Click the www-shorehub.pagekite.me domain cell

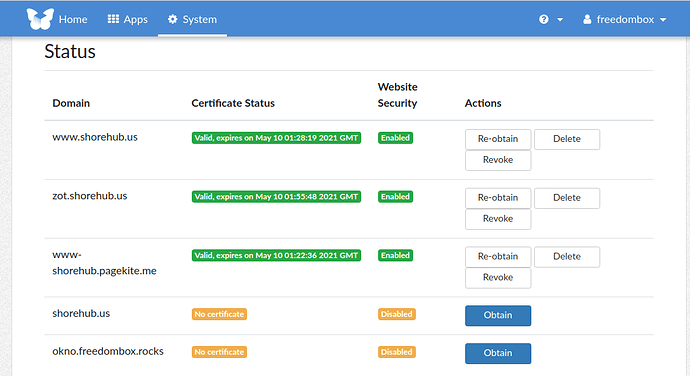point(104,263)
